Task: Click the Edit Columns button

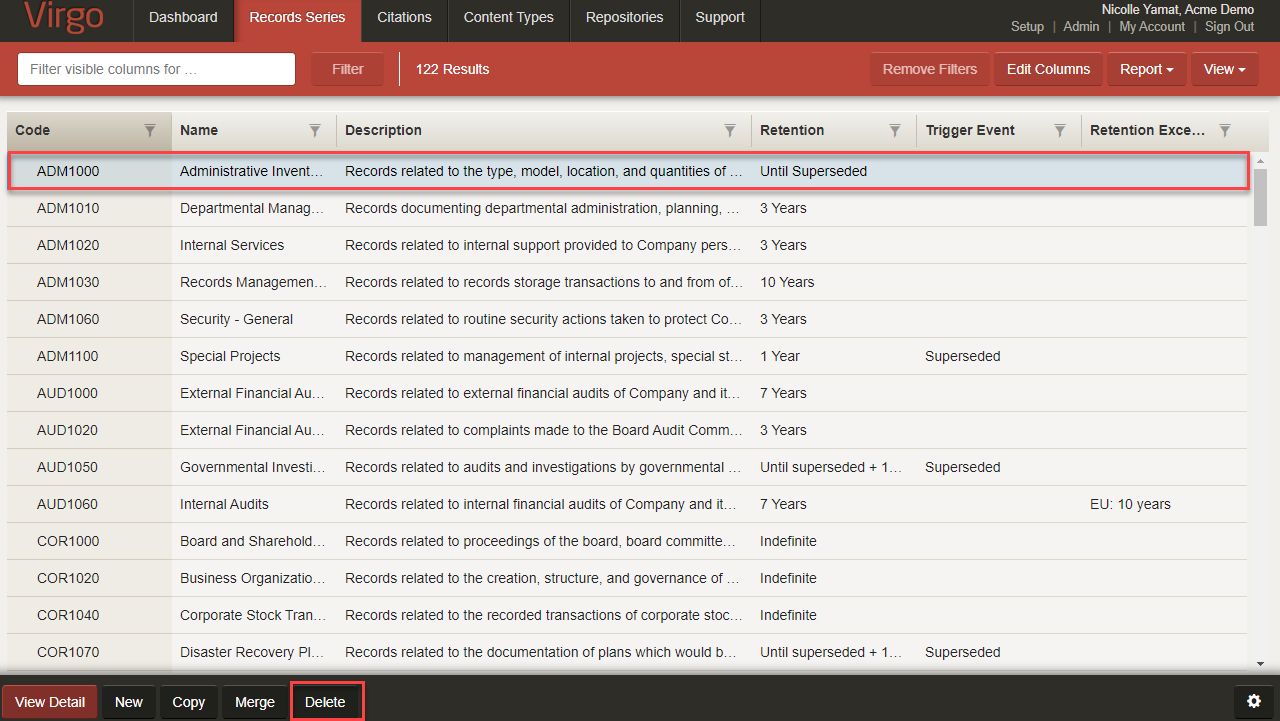Action: (x=1048, y=69)
